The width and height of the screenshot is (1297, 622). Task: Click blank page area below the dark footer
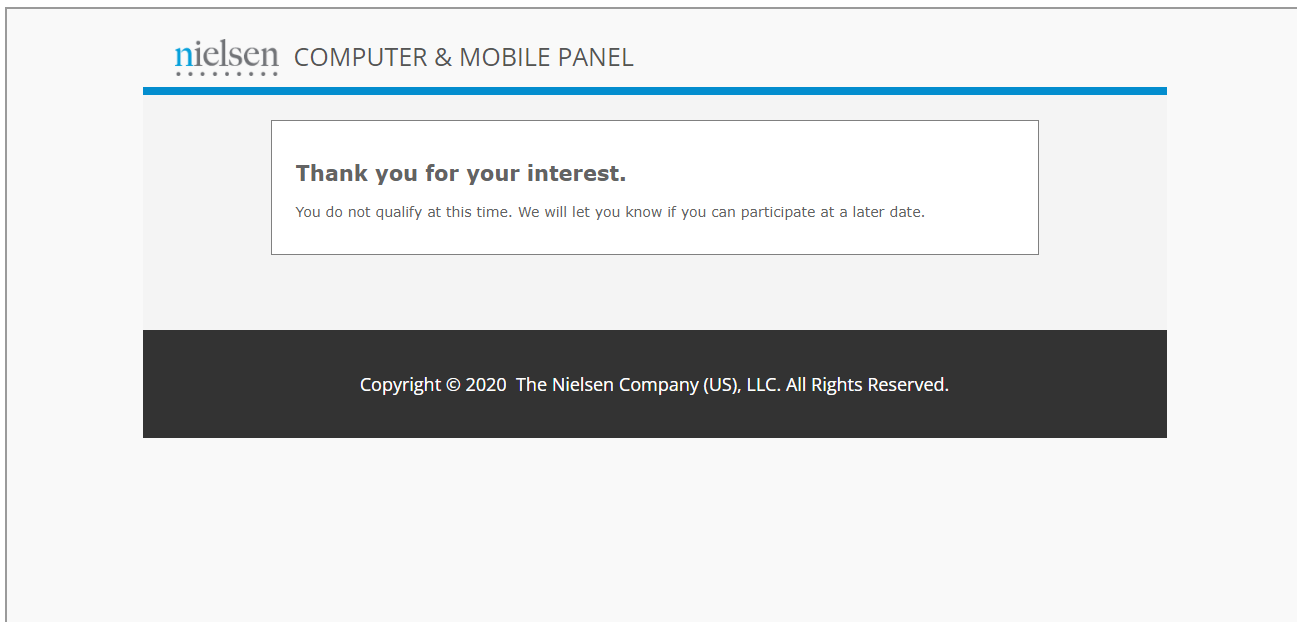[x=655, y=530]
